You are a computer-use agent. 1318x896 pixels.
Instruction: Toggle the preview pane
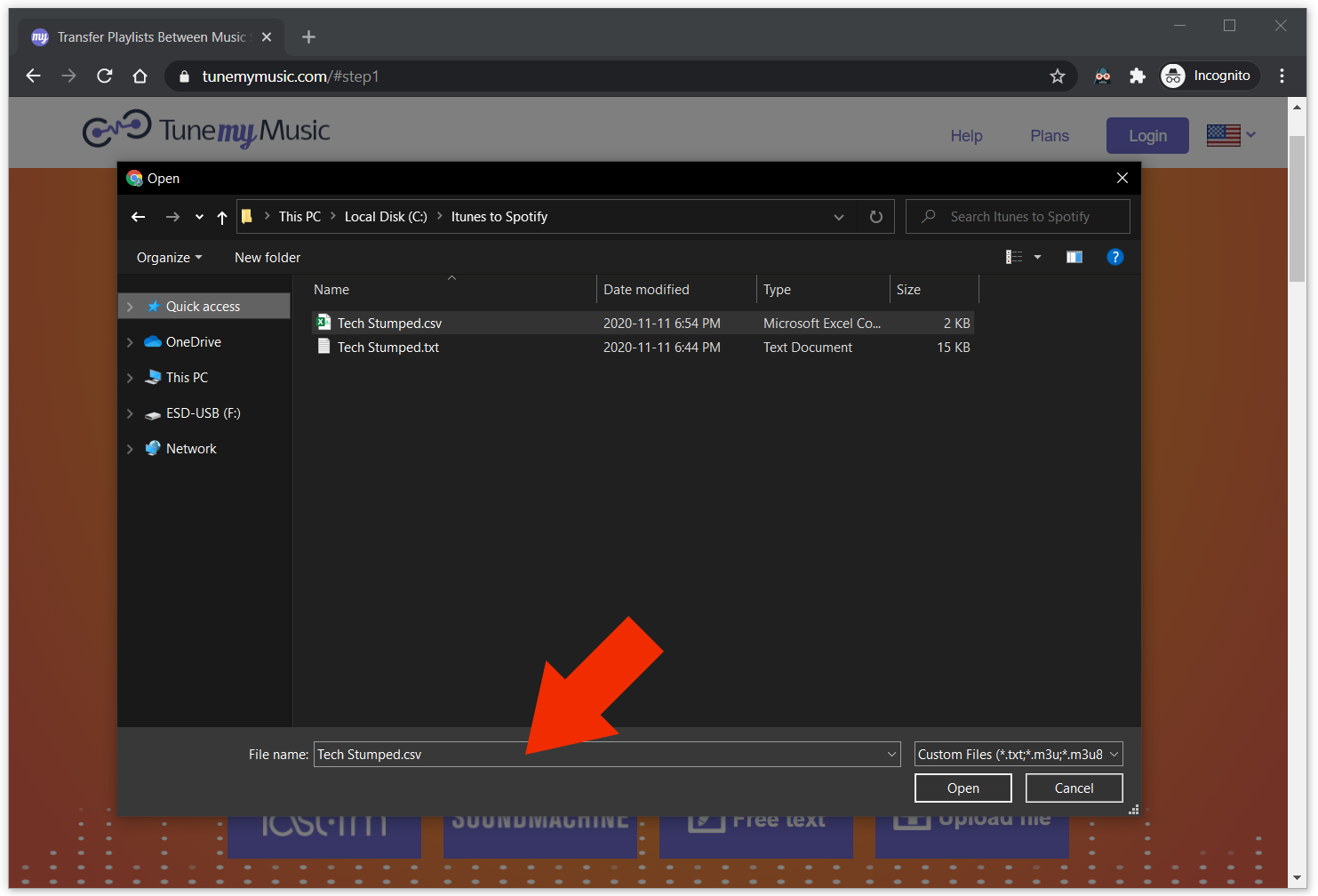[1074, 257]
